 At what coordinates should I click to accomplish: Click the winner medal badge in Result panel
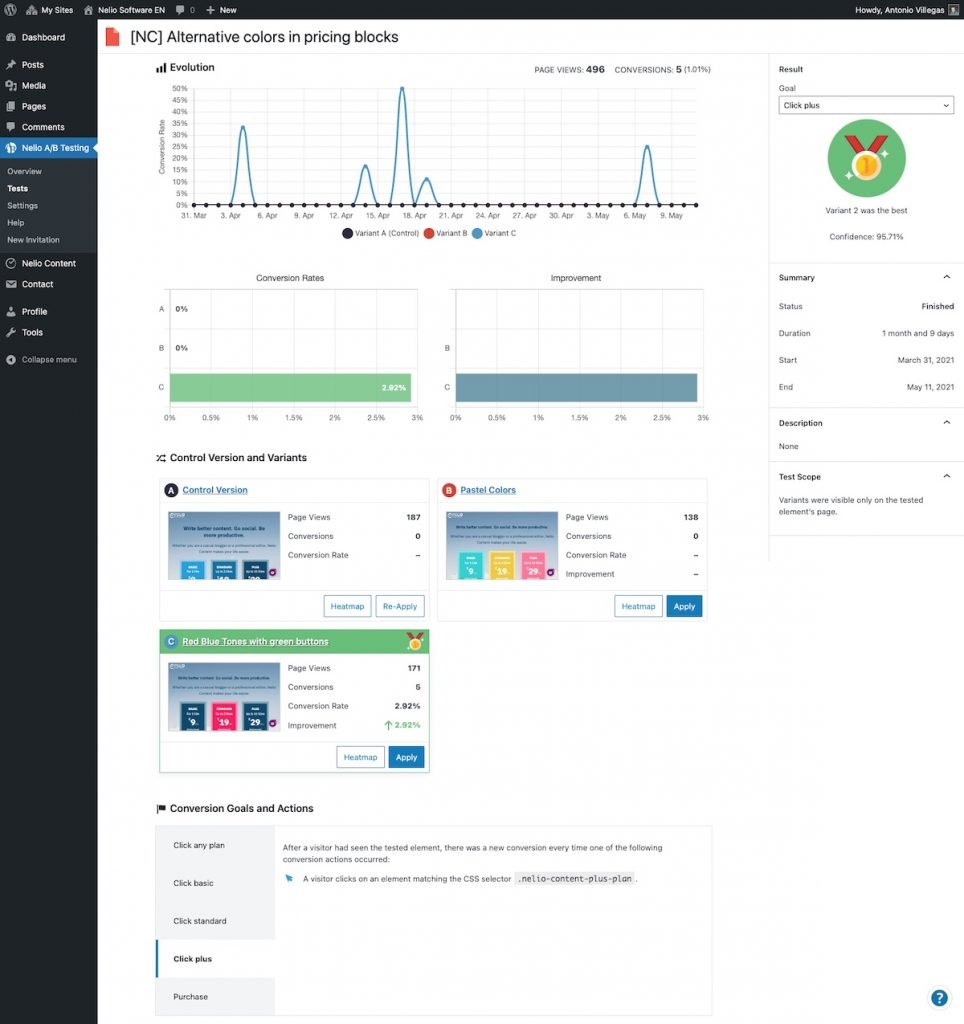(866, 158)
